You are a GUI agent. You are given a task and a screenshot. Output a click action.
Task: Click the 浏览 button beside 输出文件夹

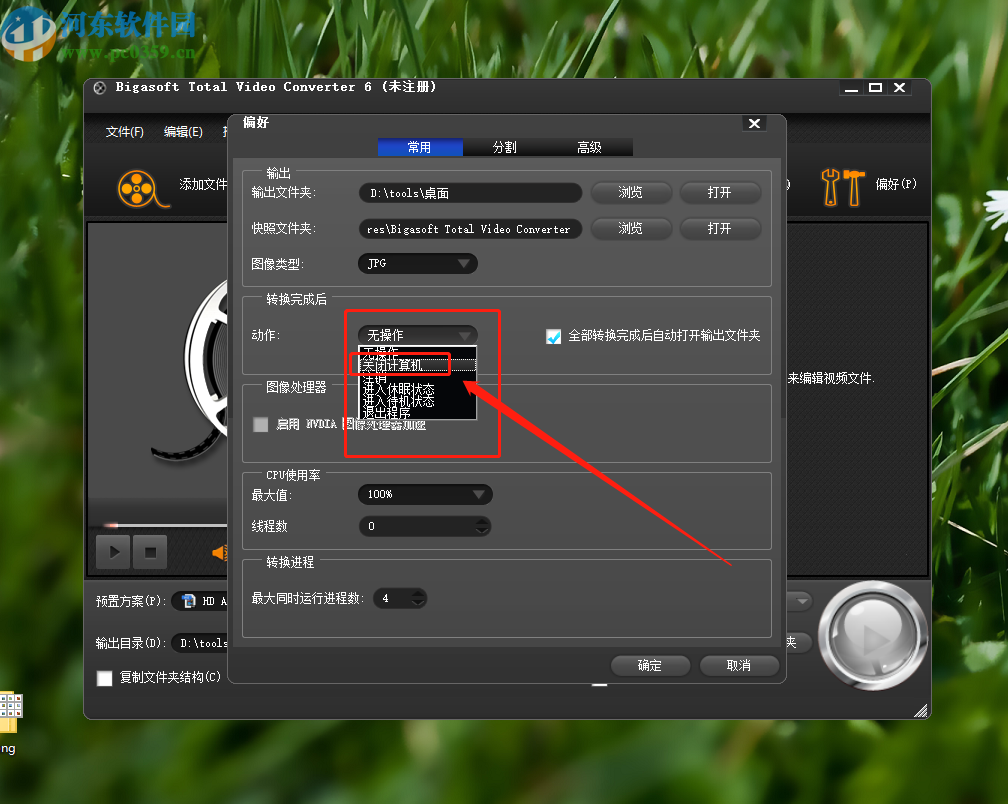631,192
